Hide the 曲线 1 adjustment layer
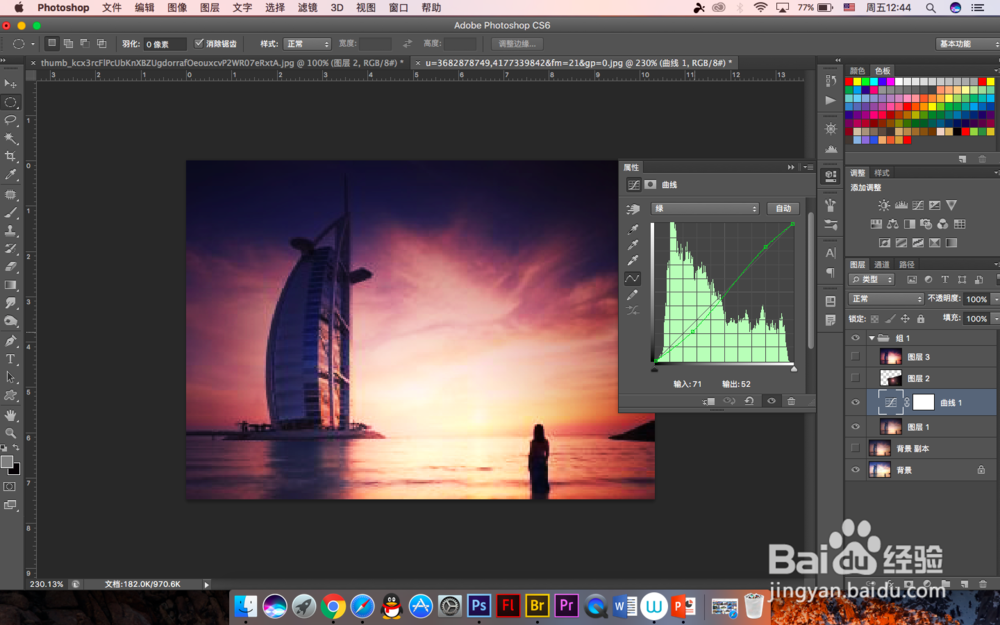Image resolution: width=1000 pixels, height=625 pixels. pyautogui.click(x=855, y=402)
